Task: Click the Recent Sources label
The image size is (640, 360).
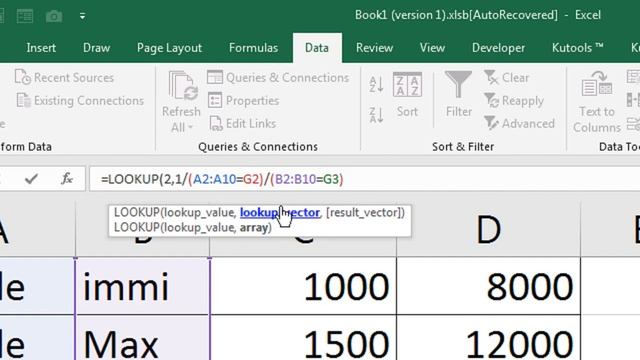Action: 74,78
